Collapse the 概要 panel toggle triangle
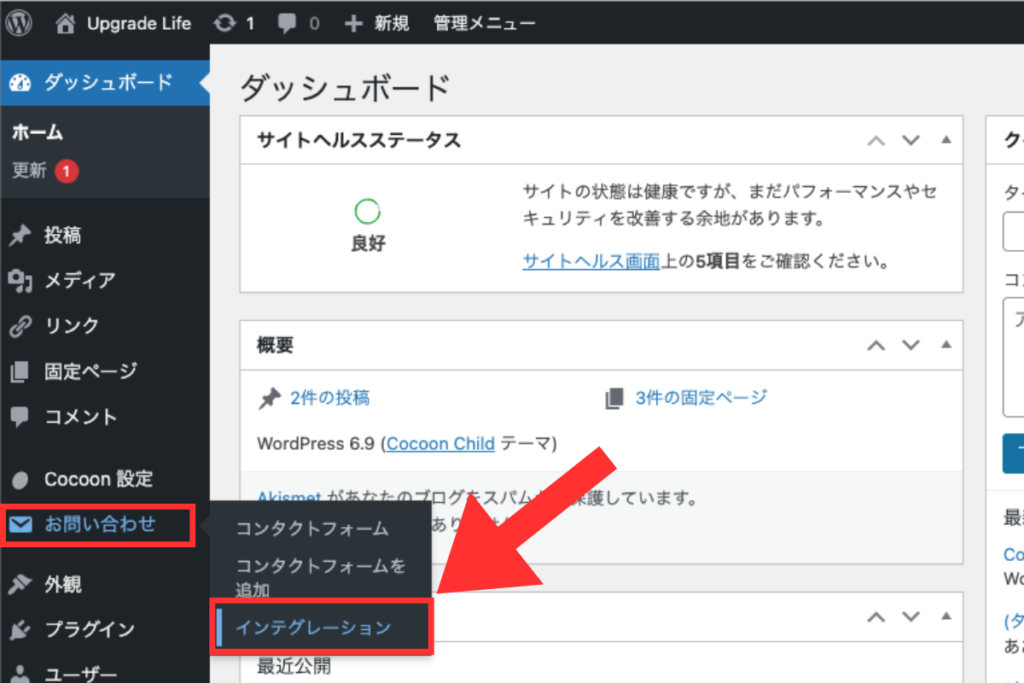 click(945, 345)
